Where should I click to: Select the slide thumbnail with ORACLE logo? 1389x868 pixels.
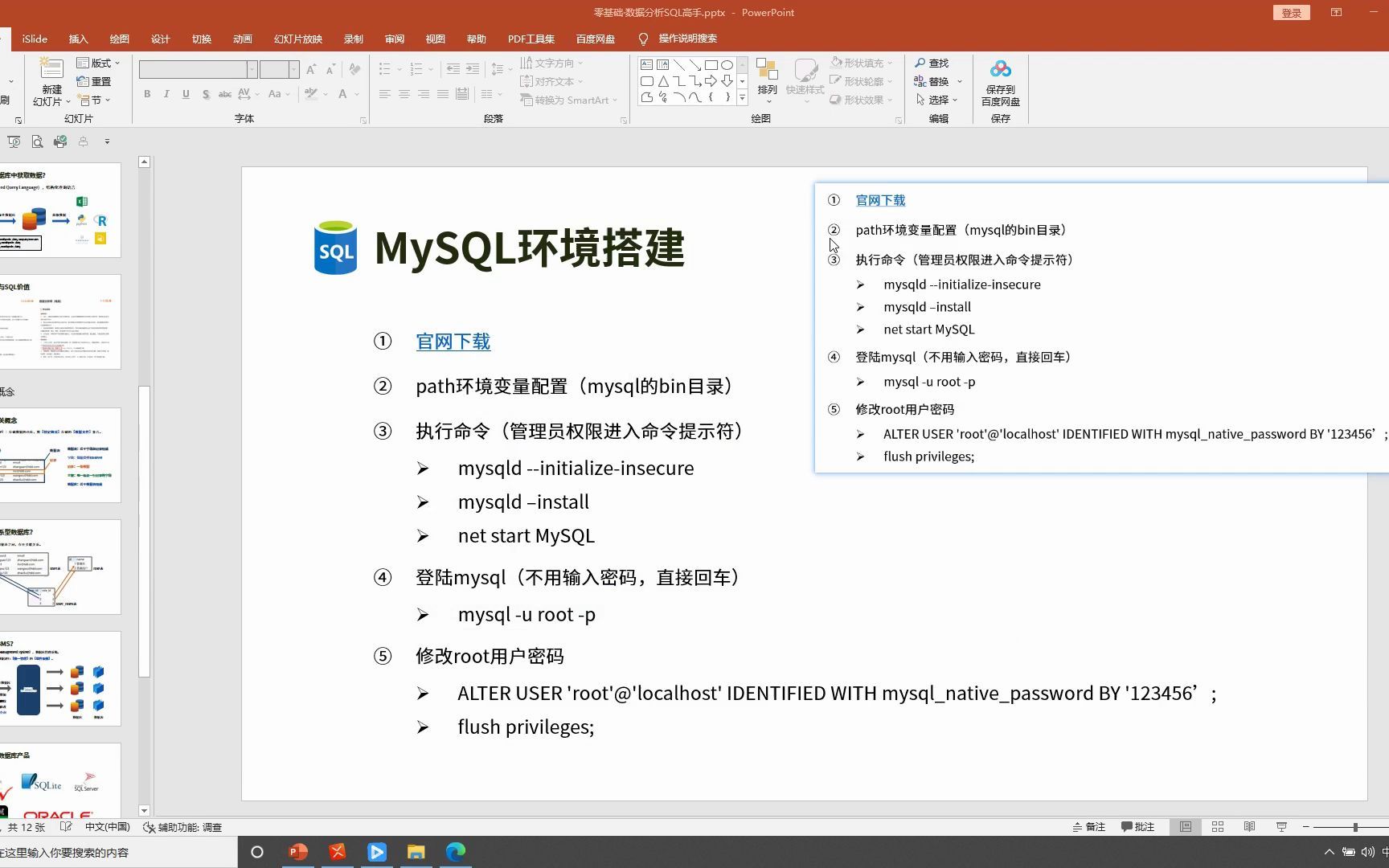pos(60,780)
